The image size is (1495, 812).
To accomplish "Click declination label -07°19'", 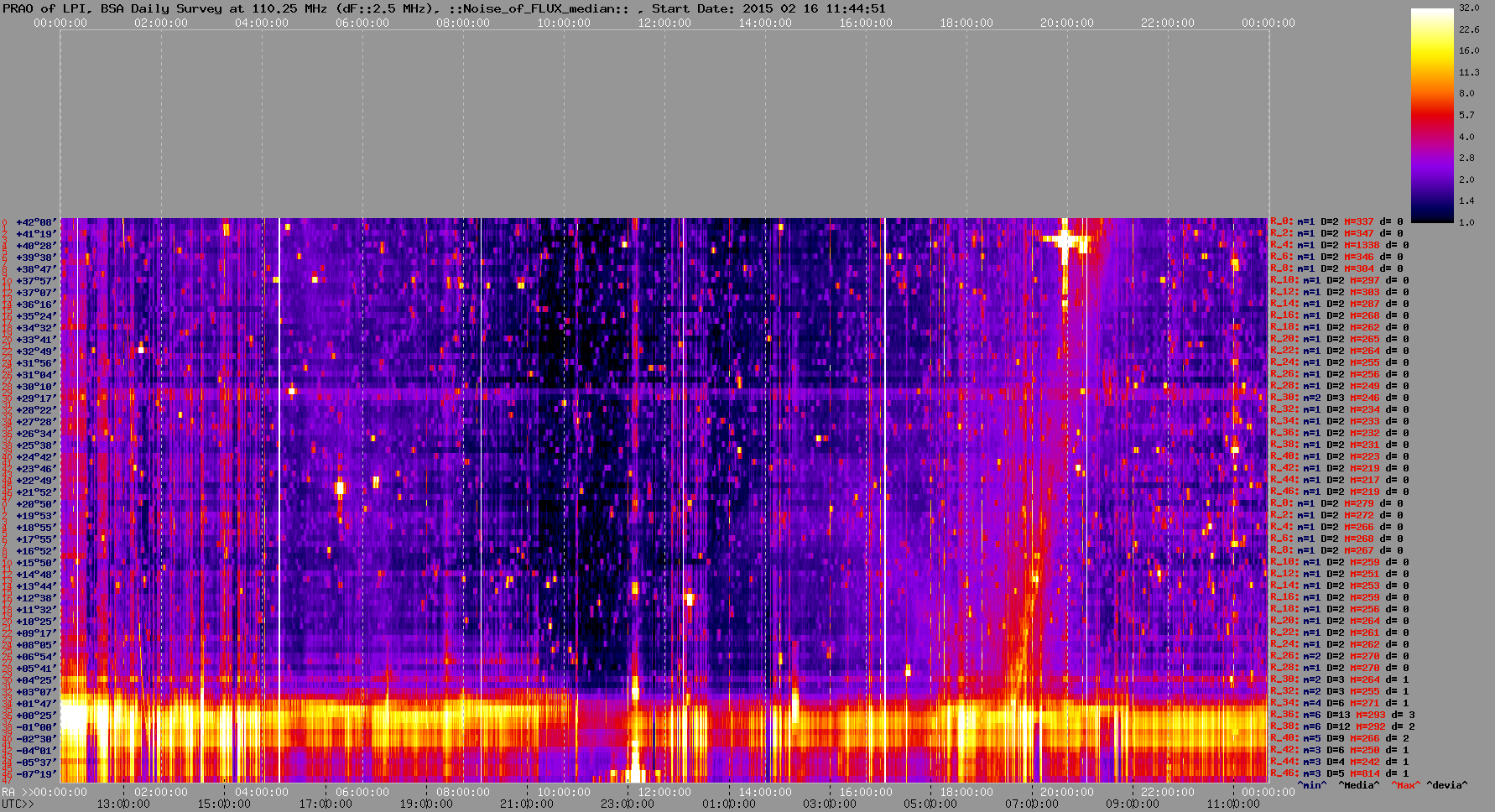I will point(36,774).
